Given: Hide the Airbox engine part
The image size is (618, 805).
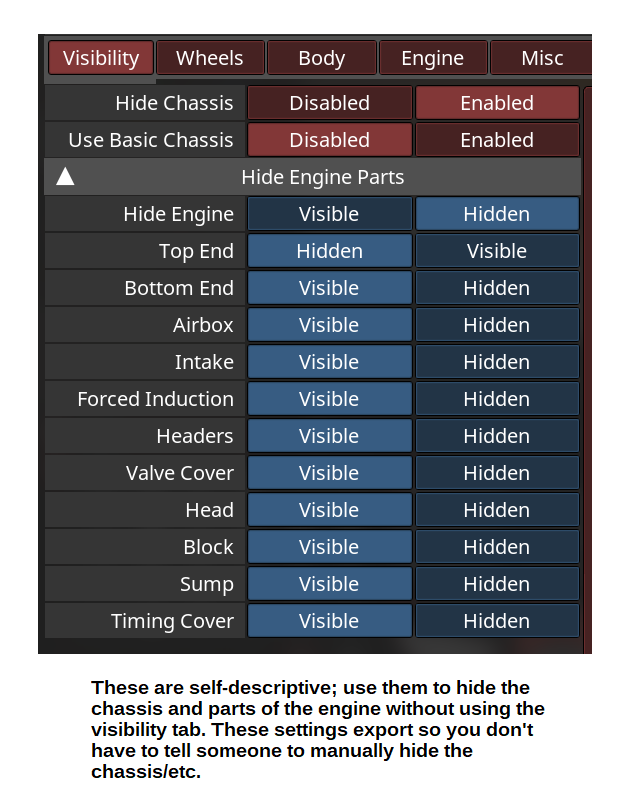Looking at the screenshot, I should point(497,325).
